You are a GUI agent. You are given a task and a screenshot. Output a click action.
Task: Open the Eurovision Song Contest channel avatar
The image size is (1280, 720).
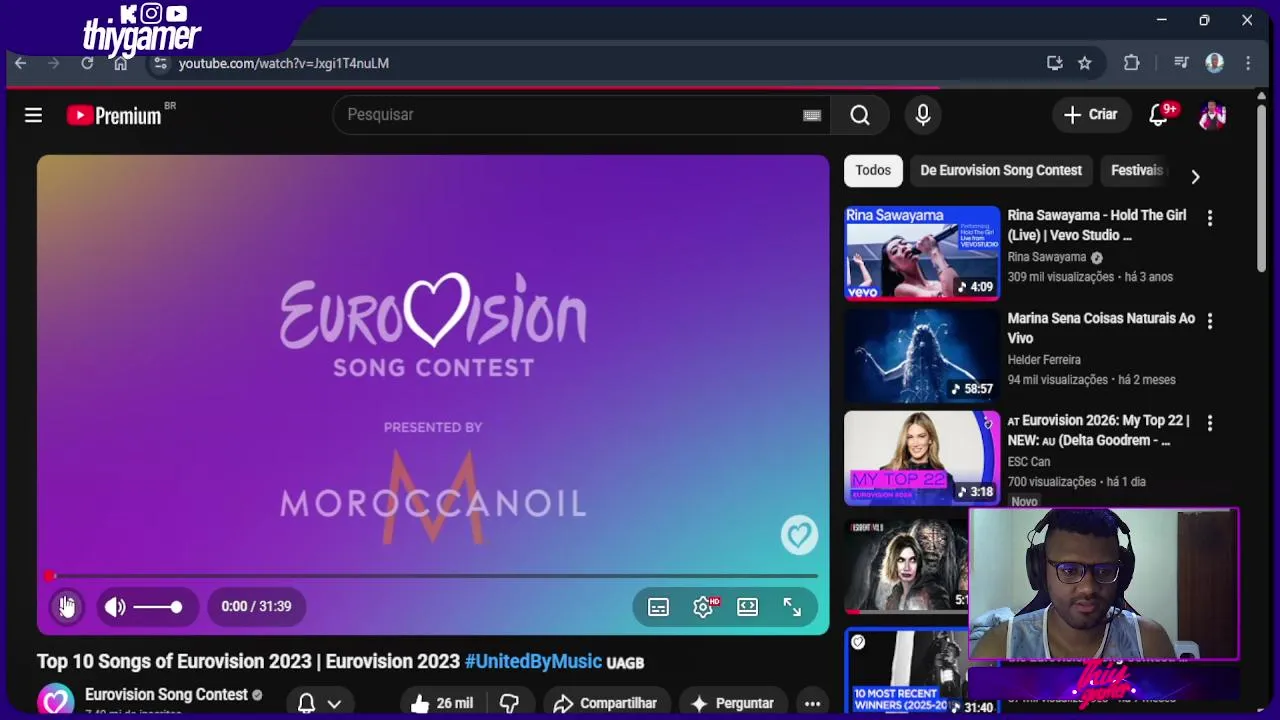coord(56,701)
